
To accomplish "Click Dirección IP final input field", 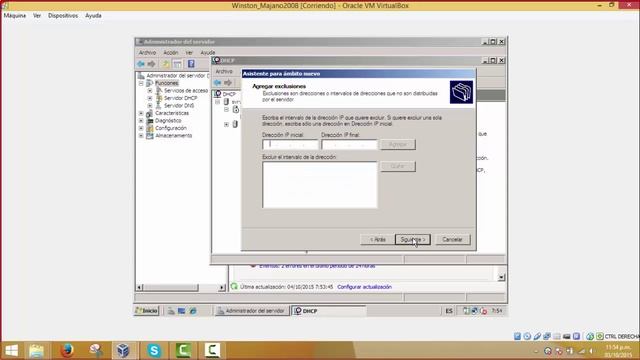I will click(x=349, y=144).
